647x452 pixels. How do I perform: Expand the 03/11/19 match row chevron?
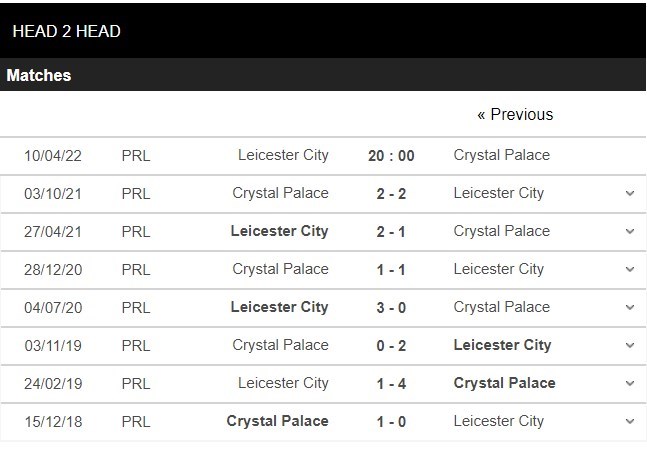[630, 345]
